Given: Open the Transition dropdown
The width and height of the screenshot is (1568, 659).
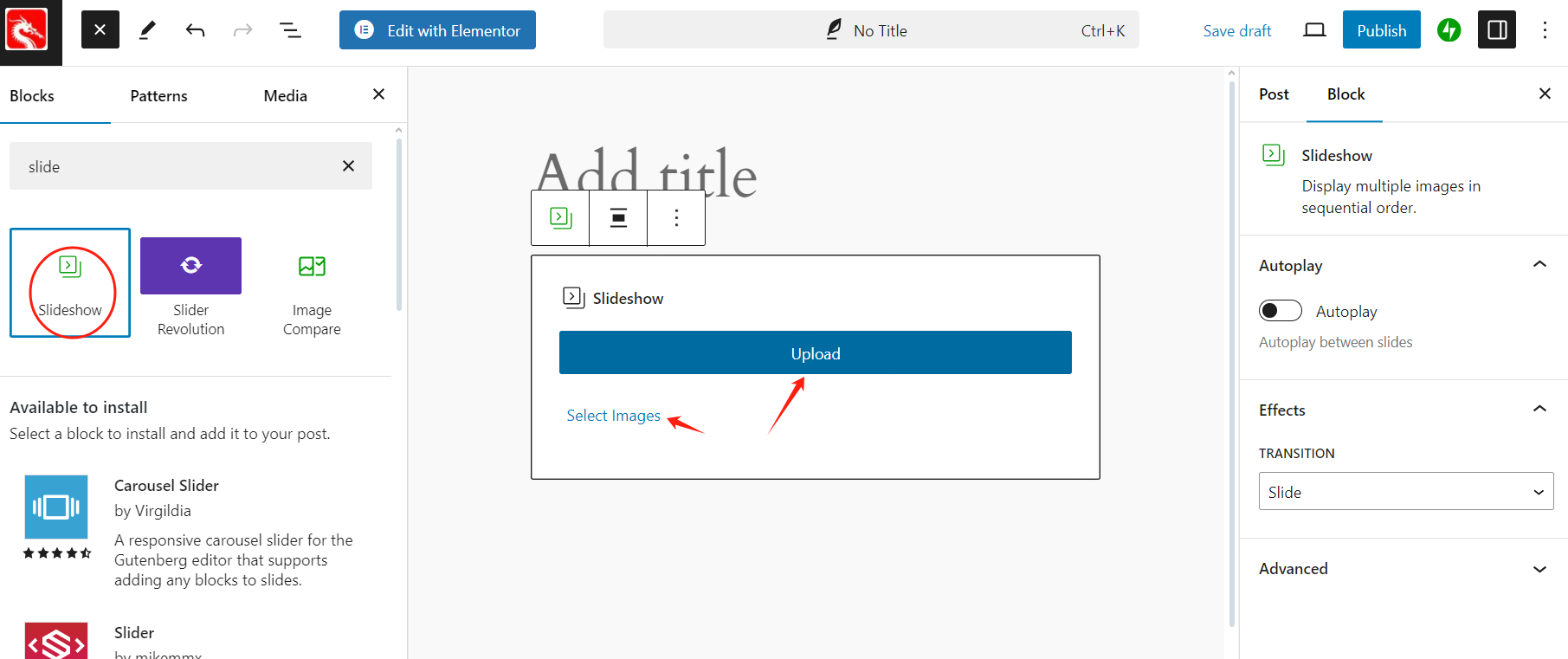Looking at the screenshot, I should 1405,491.
